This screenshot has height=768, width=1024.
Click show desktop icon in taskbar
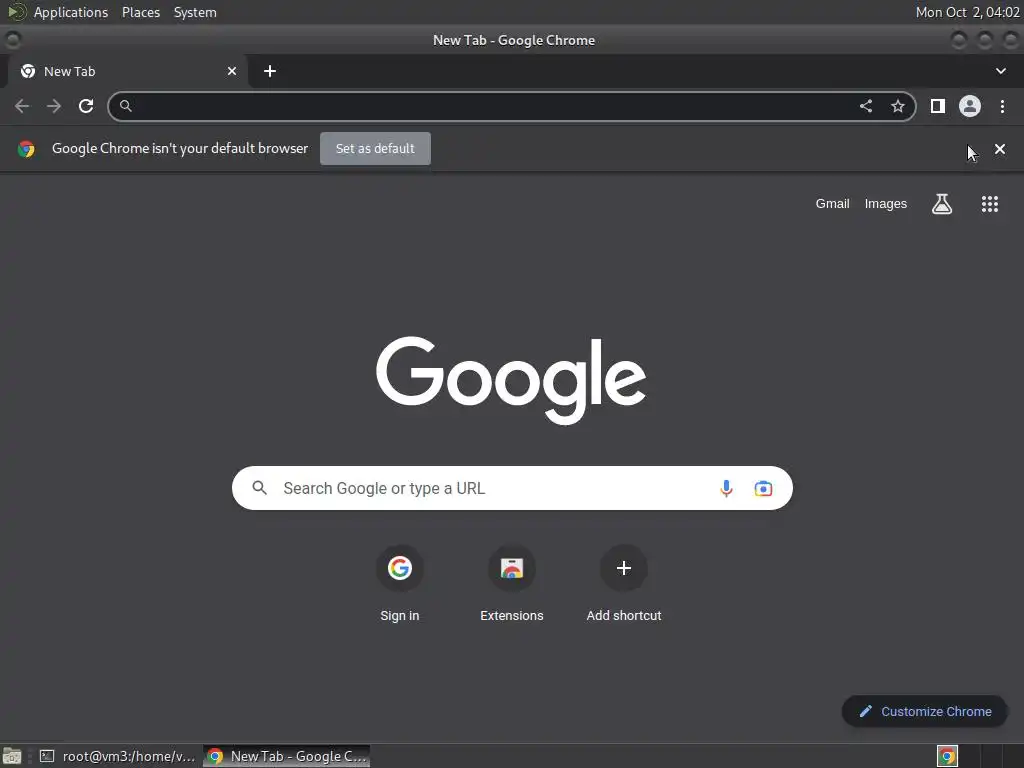pyautogui.click(x=12, y=756)
